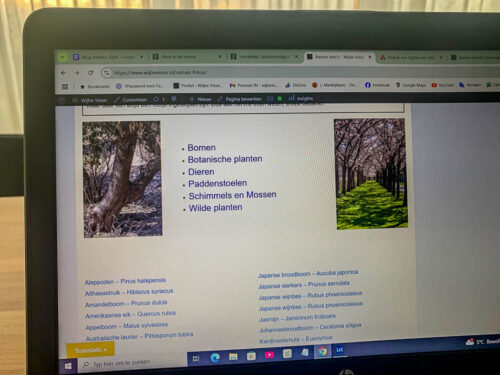Open Microsoft Store from the taskbar
The height and width of the screenshot is (375, 500).
[251, 356]
